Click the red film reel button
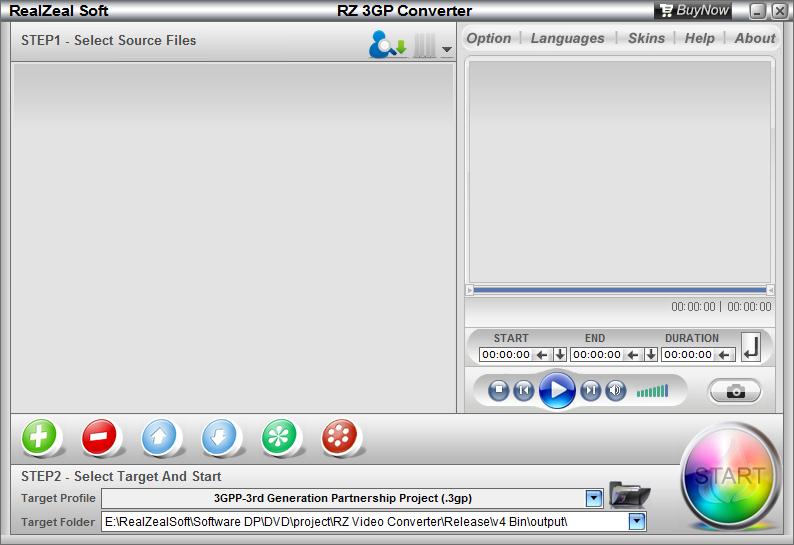The width and height of the screenshot is (794, 545). click(340, 437)
